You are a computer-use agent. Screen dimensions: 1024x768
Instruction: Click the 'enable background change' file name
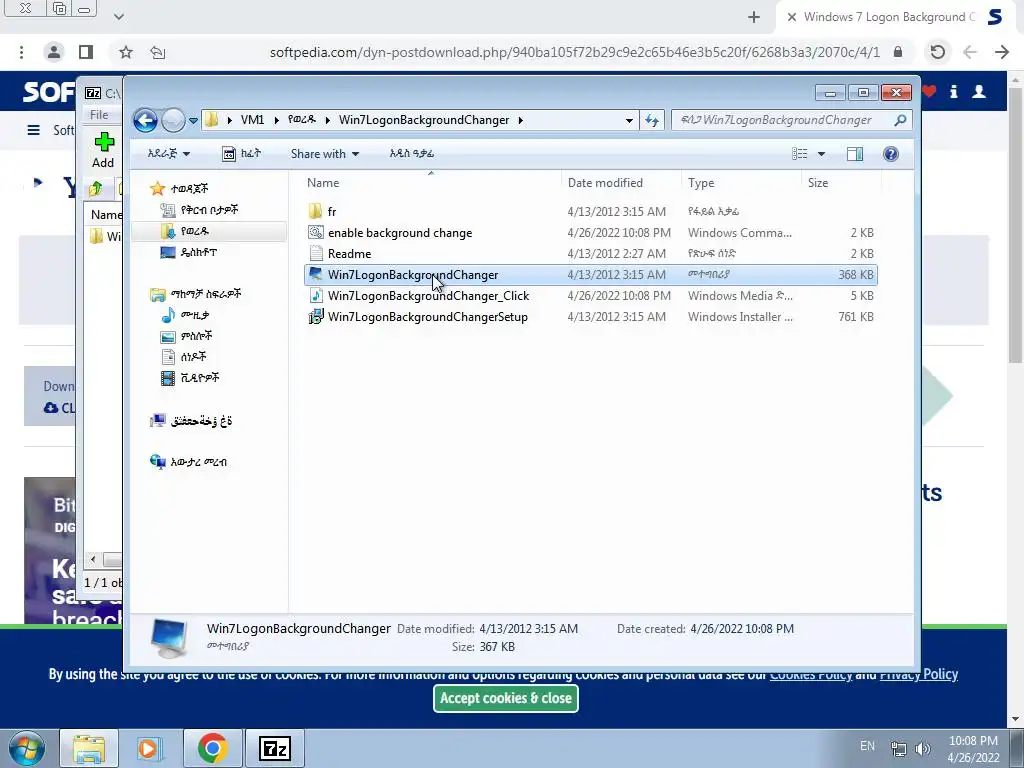point(400,233)
